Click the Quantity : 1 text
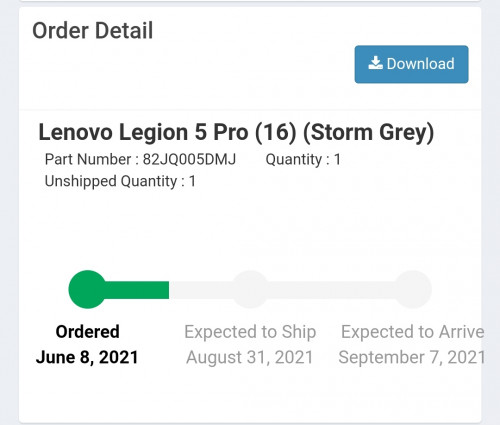 [303, 159]
